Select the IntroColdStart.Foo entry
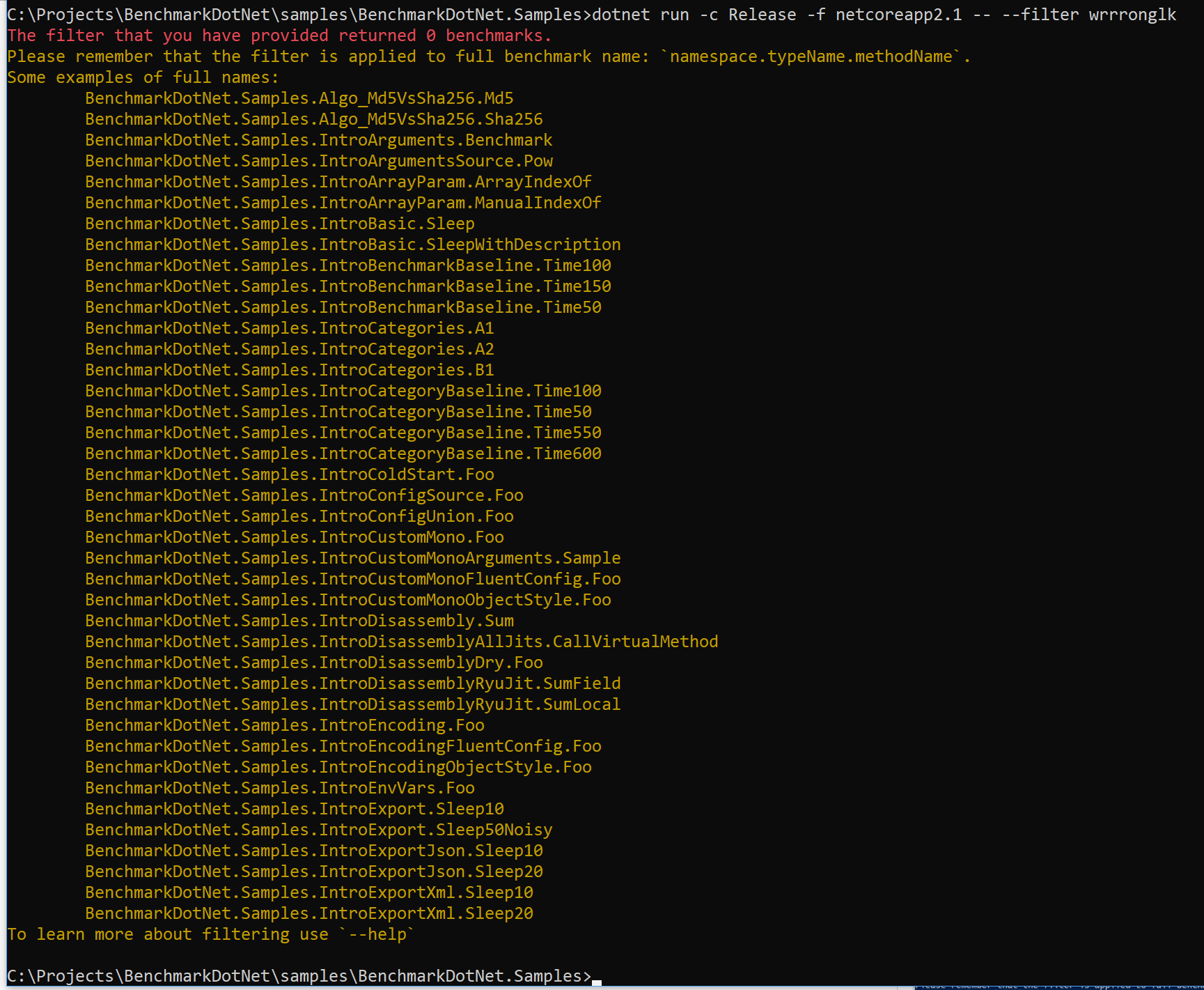 tap(288, 474)
